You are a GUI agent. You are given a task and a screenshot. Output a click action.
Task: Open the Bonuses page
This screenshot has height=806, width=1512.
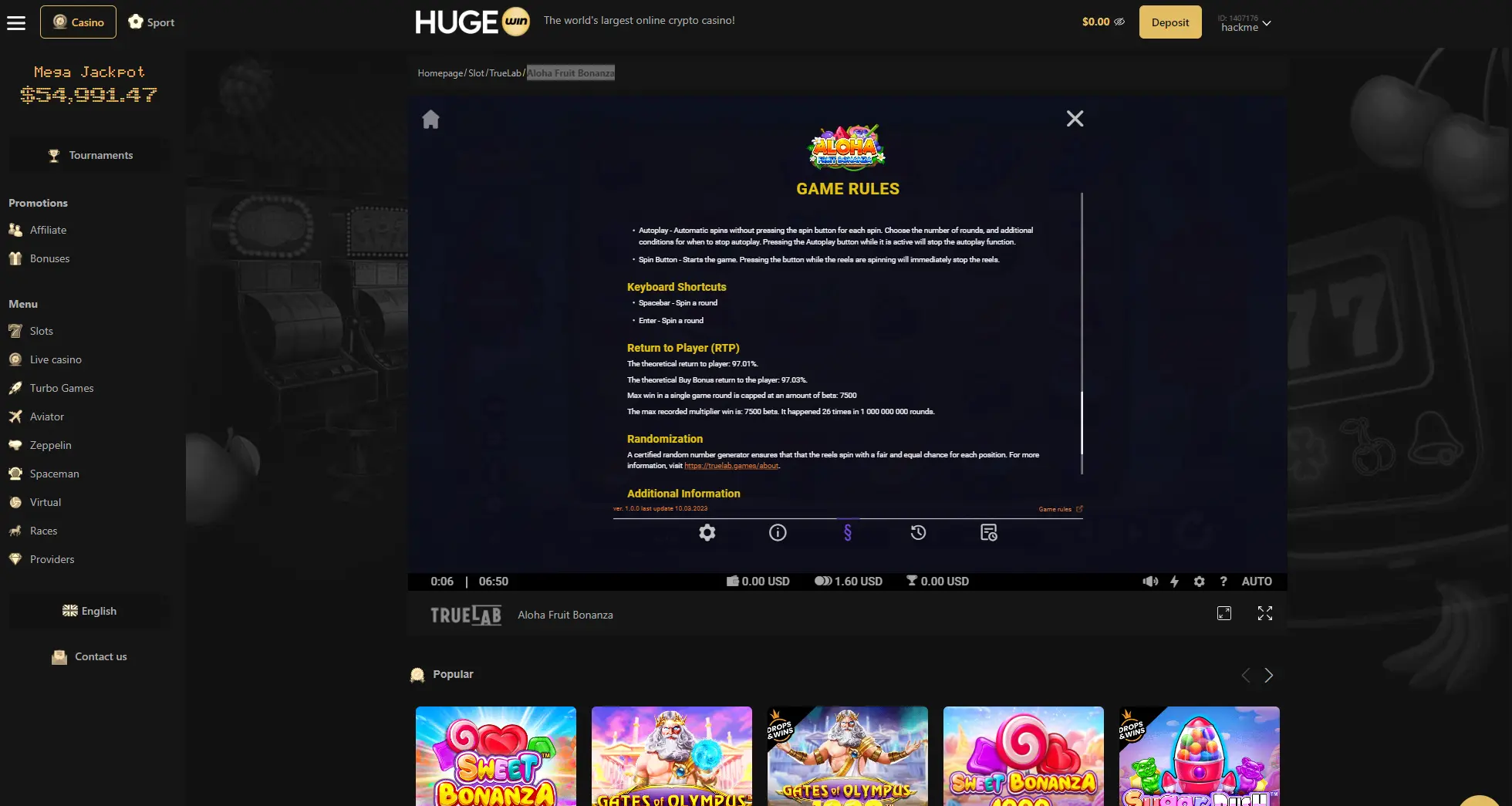click(x=49, y=258)
